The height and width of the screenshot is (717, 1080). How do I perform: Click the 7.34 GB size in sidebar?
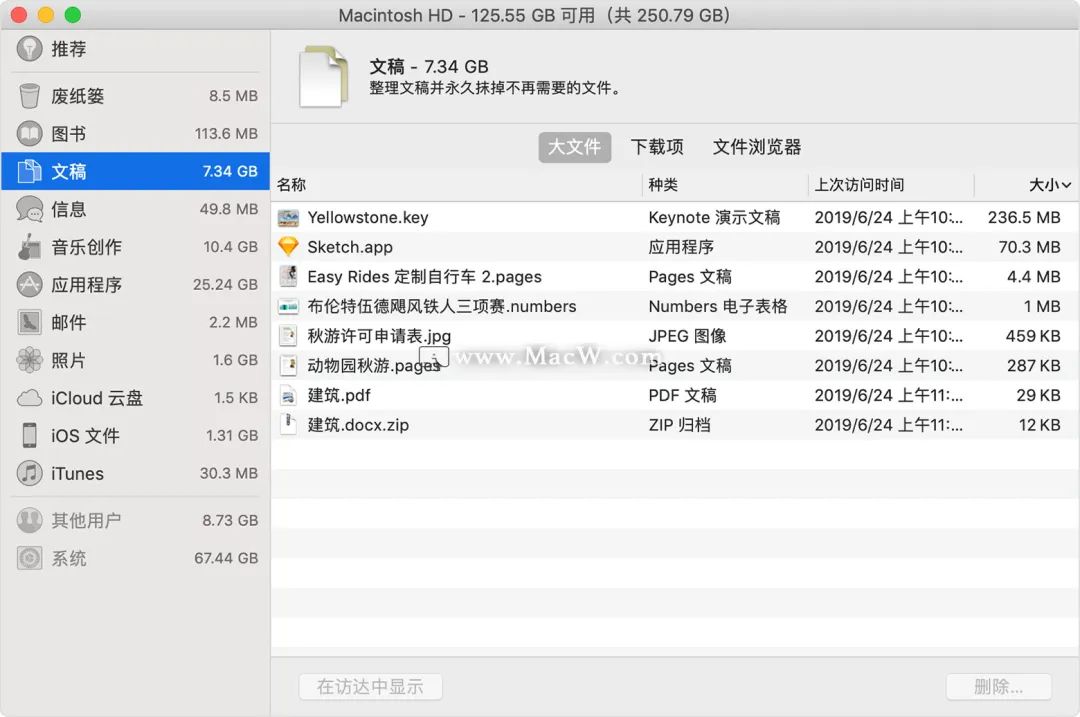tap(230, 171)
